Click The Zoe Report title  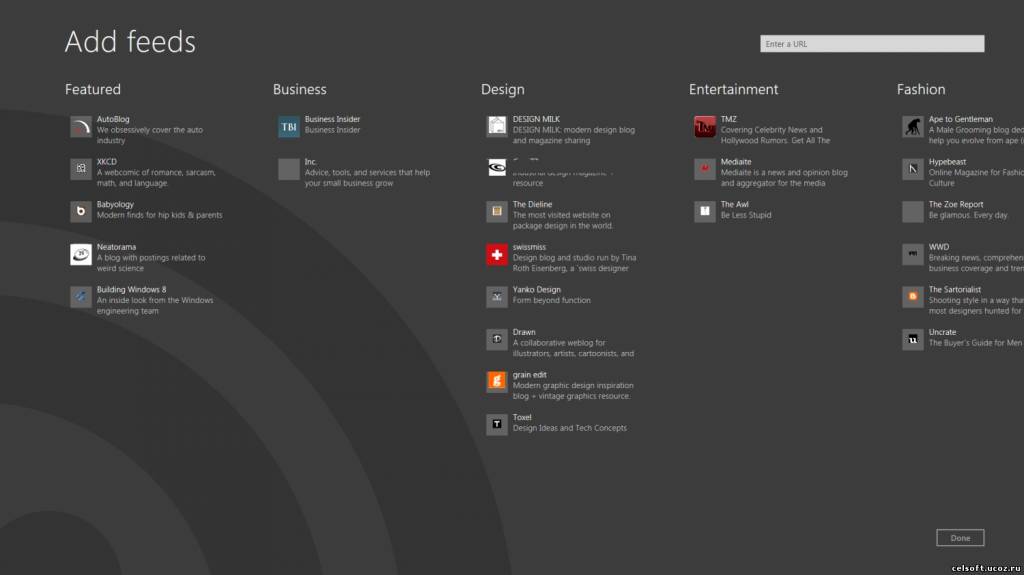pyautogui.click(x=955, y=205)
